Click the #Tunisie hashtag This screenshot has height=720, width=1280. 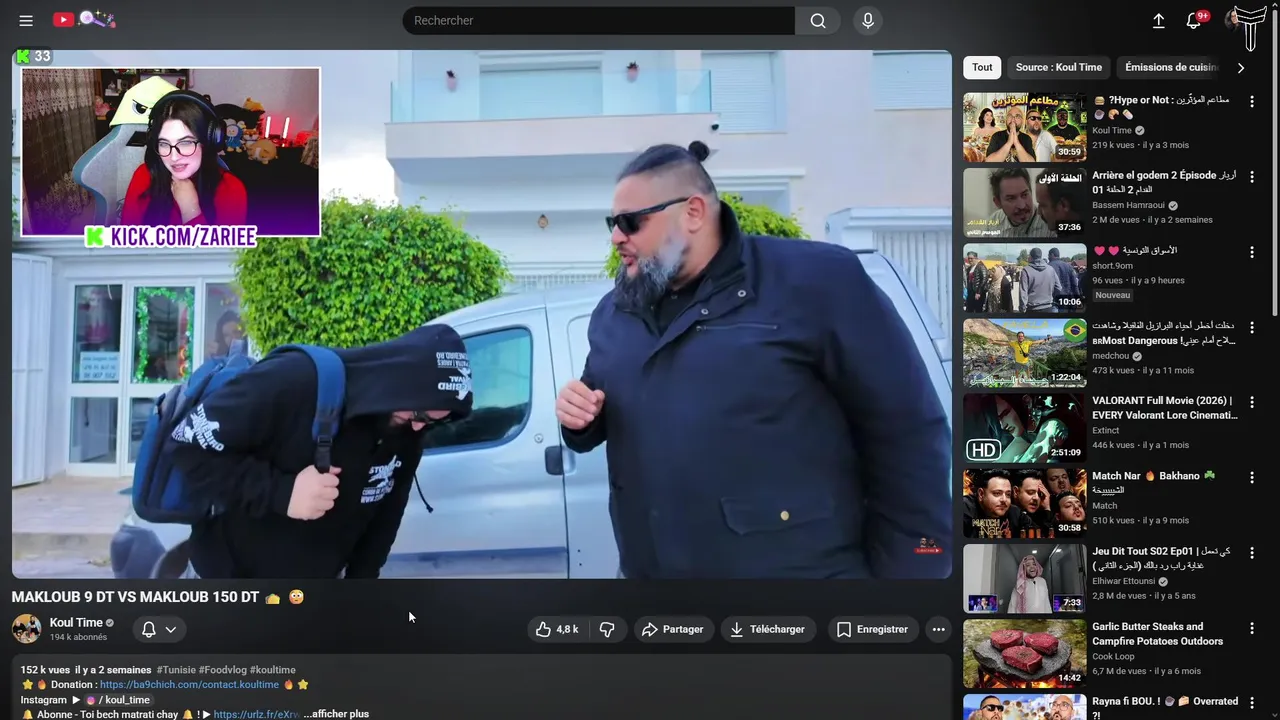pyautogui.click(x=176, y=670)
